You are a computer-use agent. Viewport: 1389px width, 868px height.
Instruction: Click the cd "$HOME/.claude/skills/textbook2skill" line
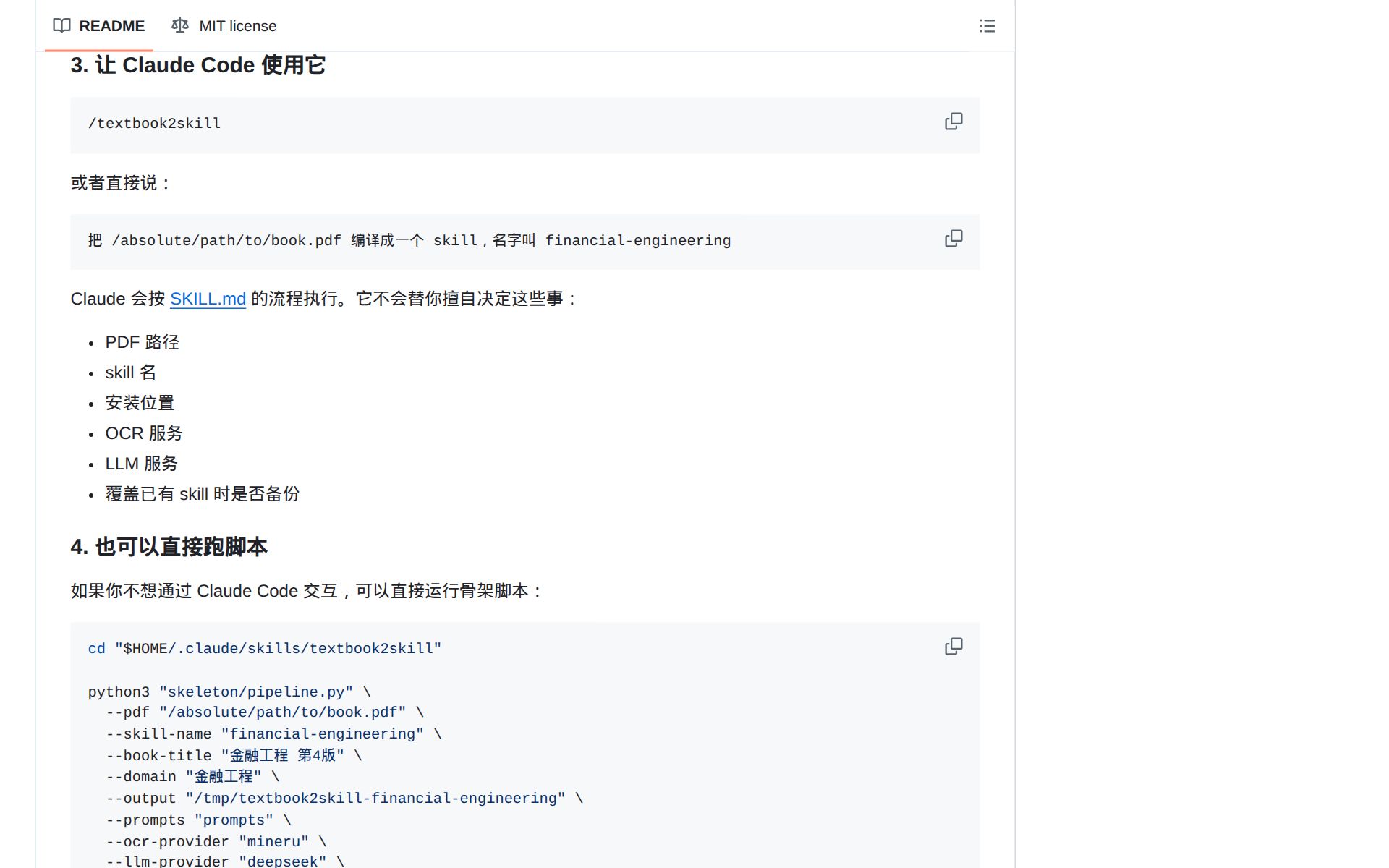pos(265,649)
